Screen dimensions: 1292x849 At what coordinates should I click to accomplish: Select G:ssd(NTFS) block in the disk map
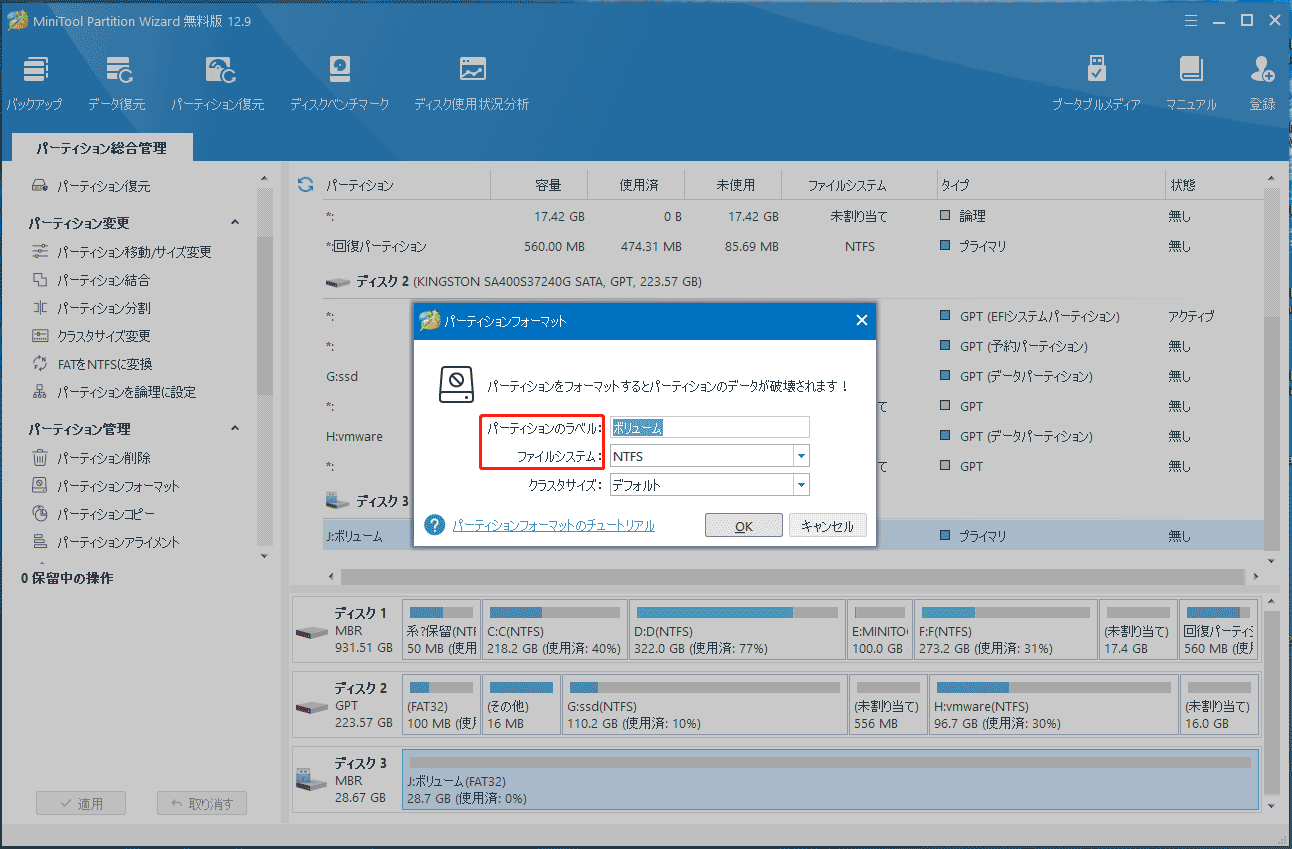pyautogui.click(x=704, y=707)
